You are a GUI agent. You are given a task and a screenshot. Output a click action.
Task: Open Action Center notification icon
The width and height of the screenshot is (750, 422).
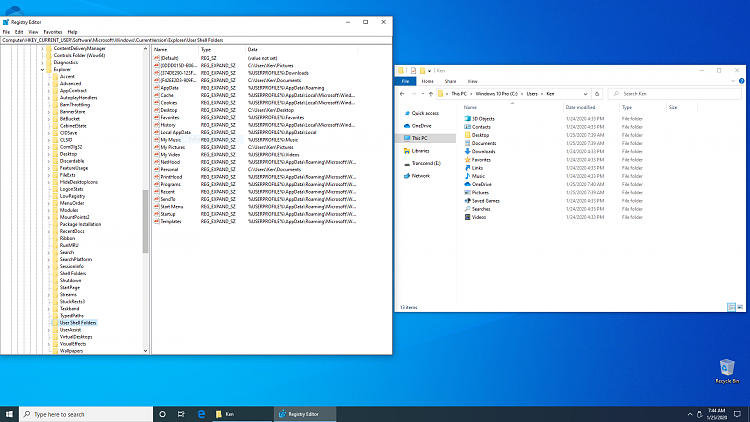pyautogui.click(x=738, y=414)
